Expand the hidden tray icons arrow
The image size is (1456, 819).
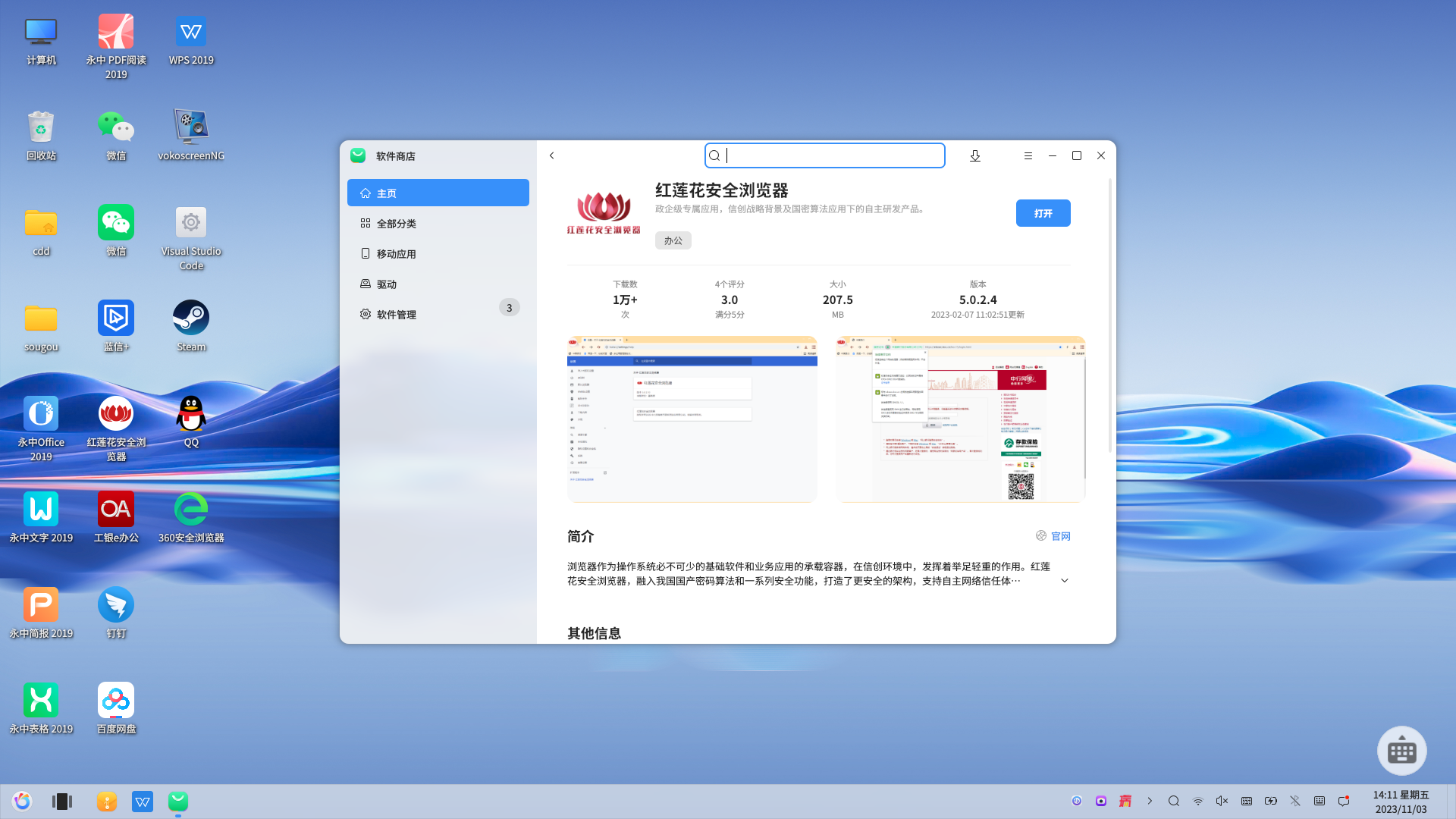pos(1150,801)
